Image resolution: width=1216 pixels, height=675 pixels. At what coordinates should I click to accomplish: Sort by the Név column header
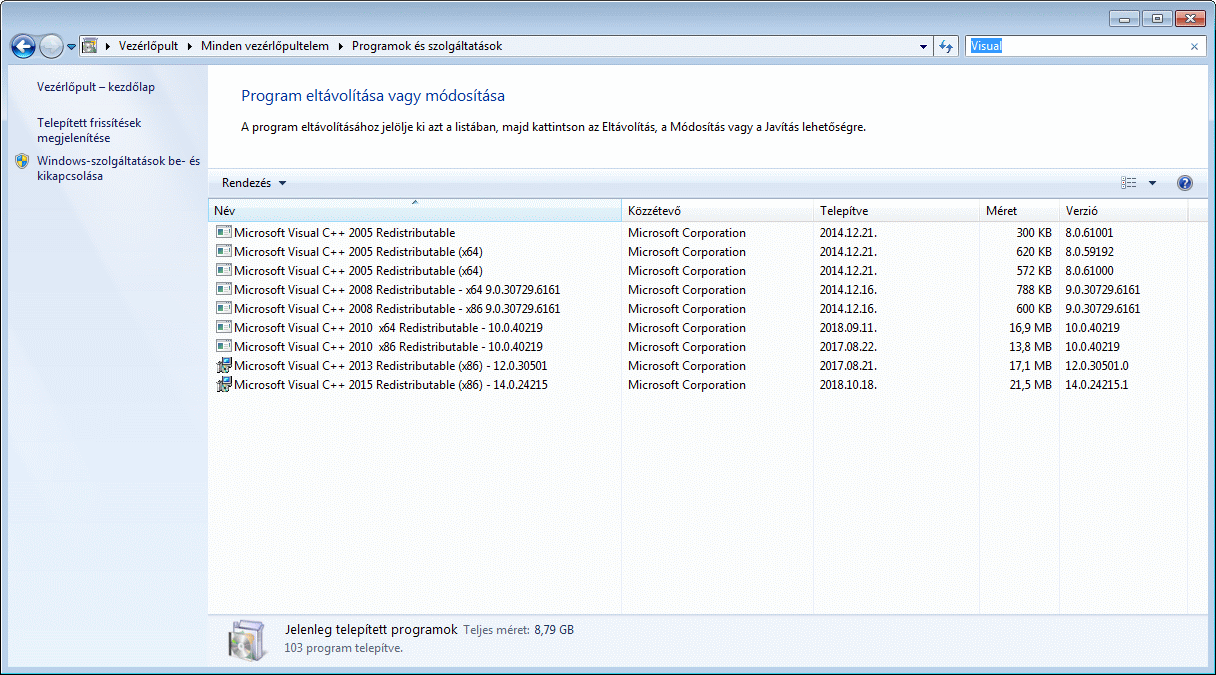click(x=414, y=211)
